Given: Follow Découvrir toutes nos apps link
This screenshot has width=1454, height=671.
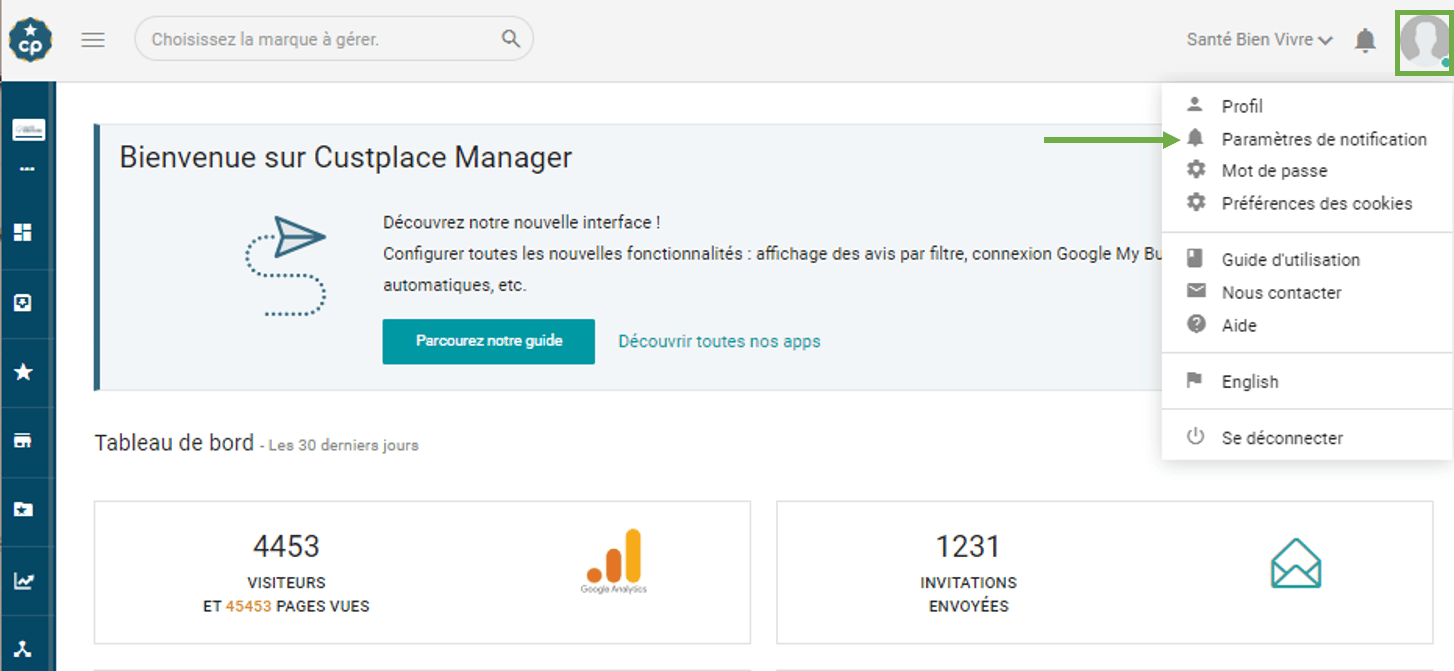Looking at the screenshot, I should point(719,341).
